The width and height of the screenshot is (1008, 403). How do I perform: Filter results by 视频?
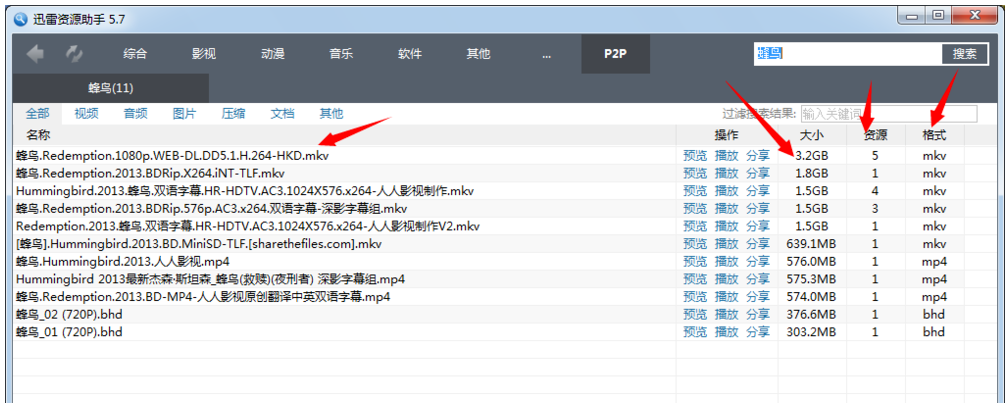click(x=86, y=114)
